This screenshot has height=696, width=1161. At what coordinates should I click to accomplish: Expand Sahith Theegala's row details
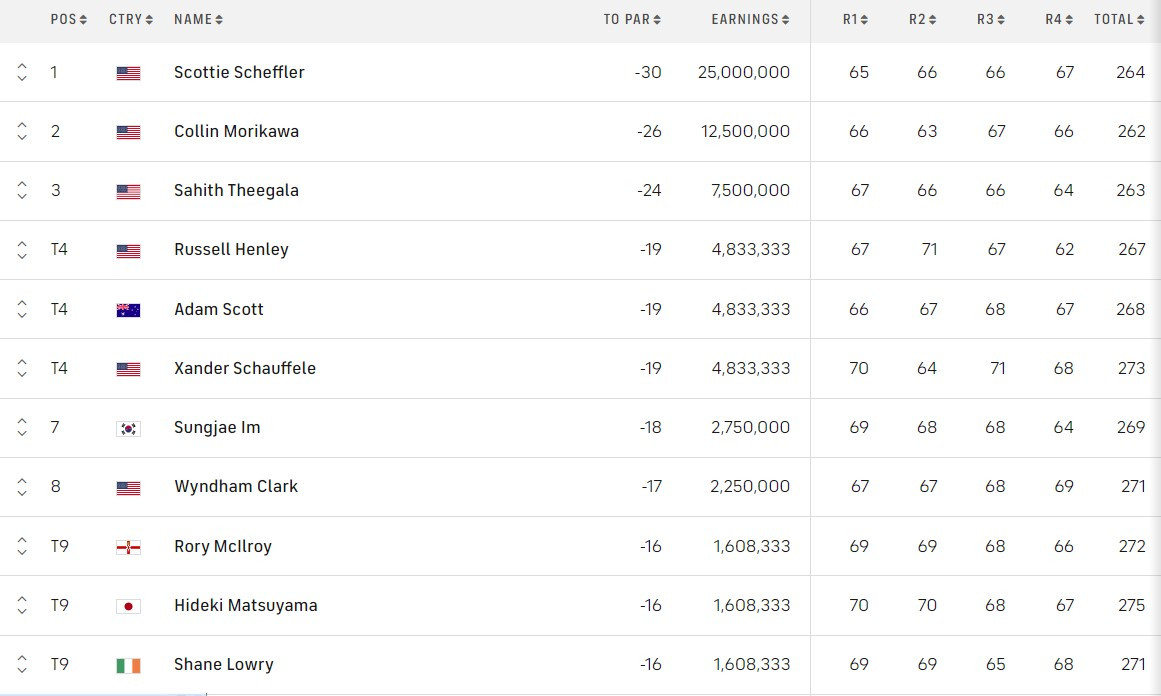22,190
